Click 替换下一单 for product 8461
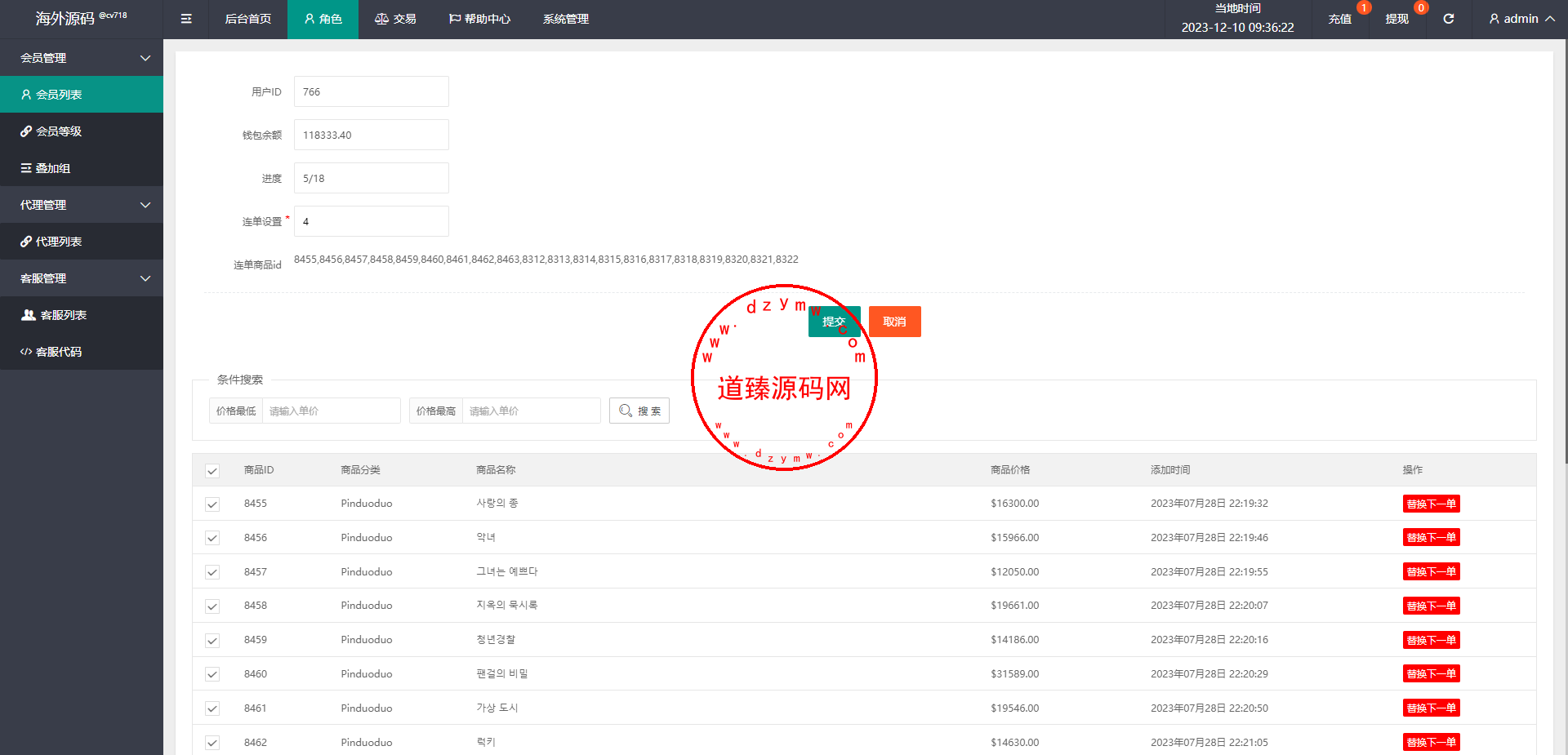 pyautogui.click(x=1432, y=708)
